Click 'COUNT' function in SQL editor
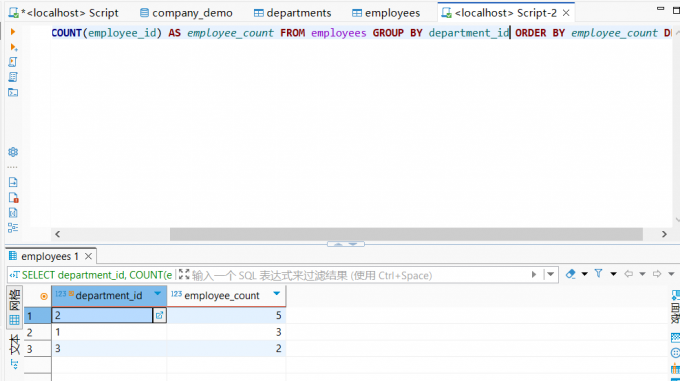The width and height of the screenshot is (680, 381). point(67,33)
